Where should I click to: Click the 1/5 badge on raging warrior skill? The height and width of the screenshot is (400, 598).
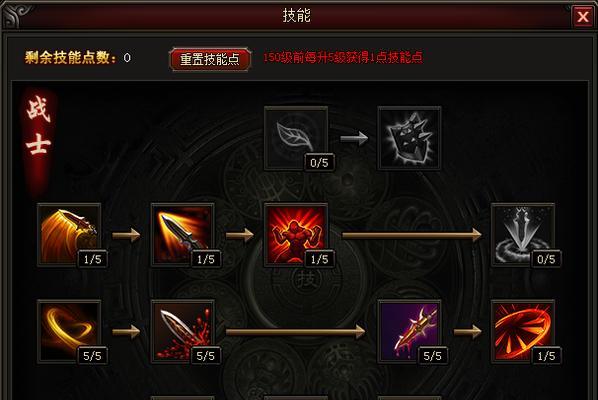tap(319, 259)
